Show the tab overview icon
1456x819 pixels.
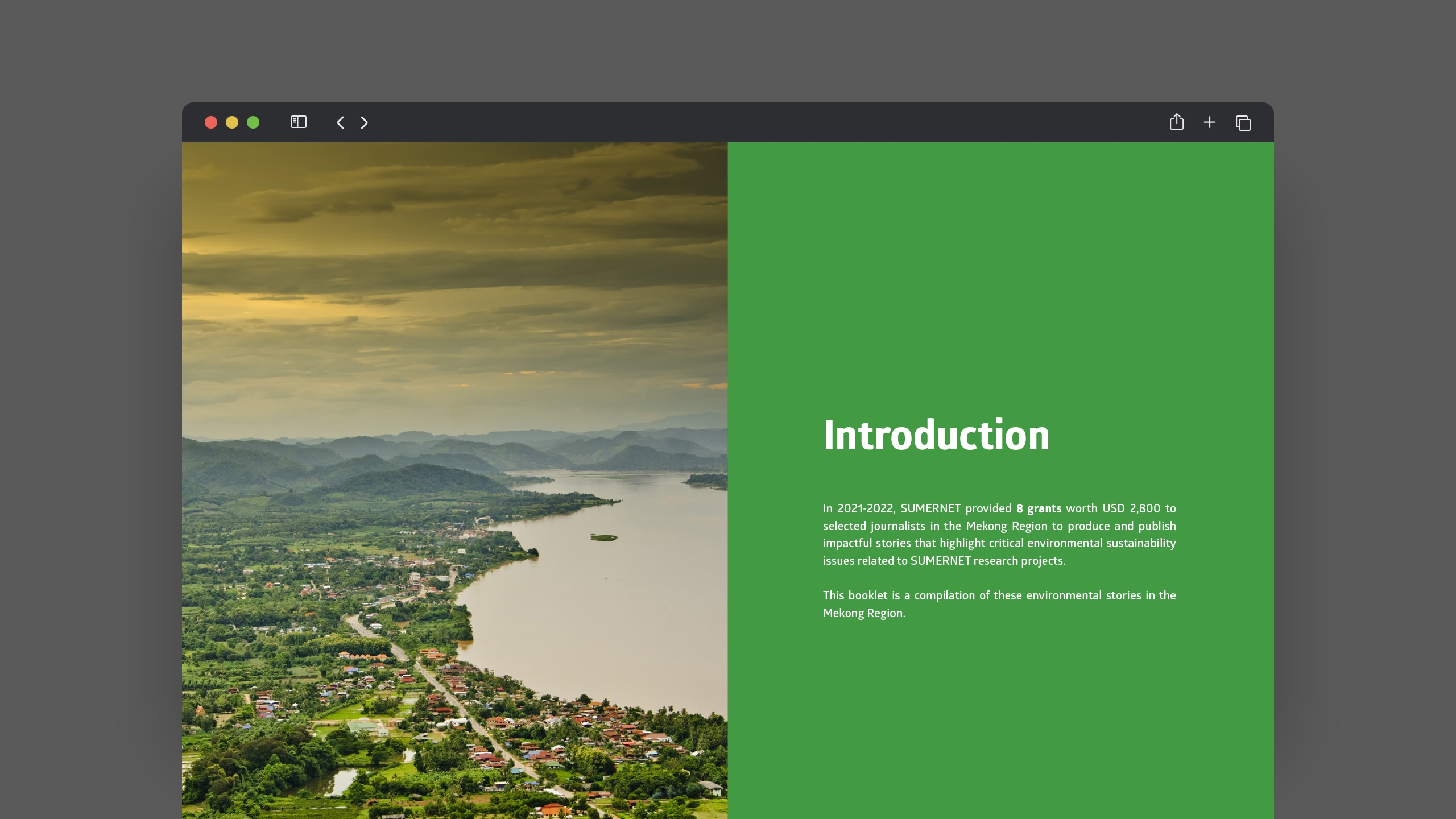point(1243,123)
